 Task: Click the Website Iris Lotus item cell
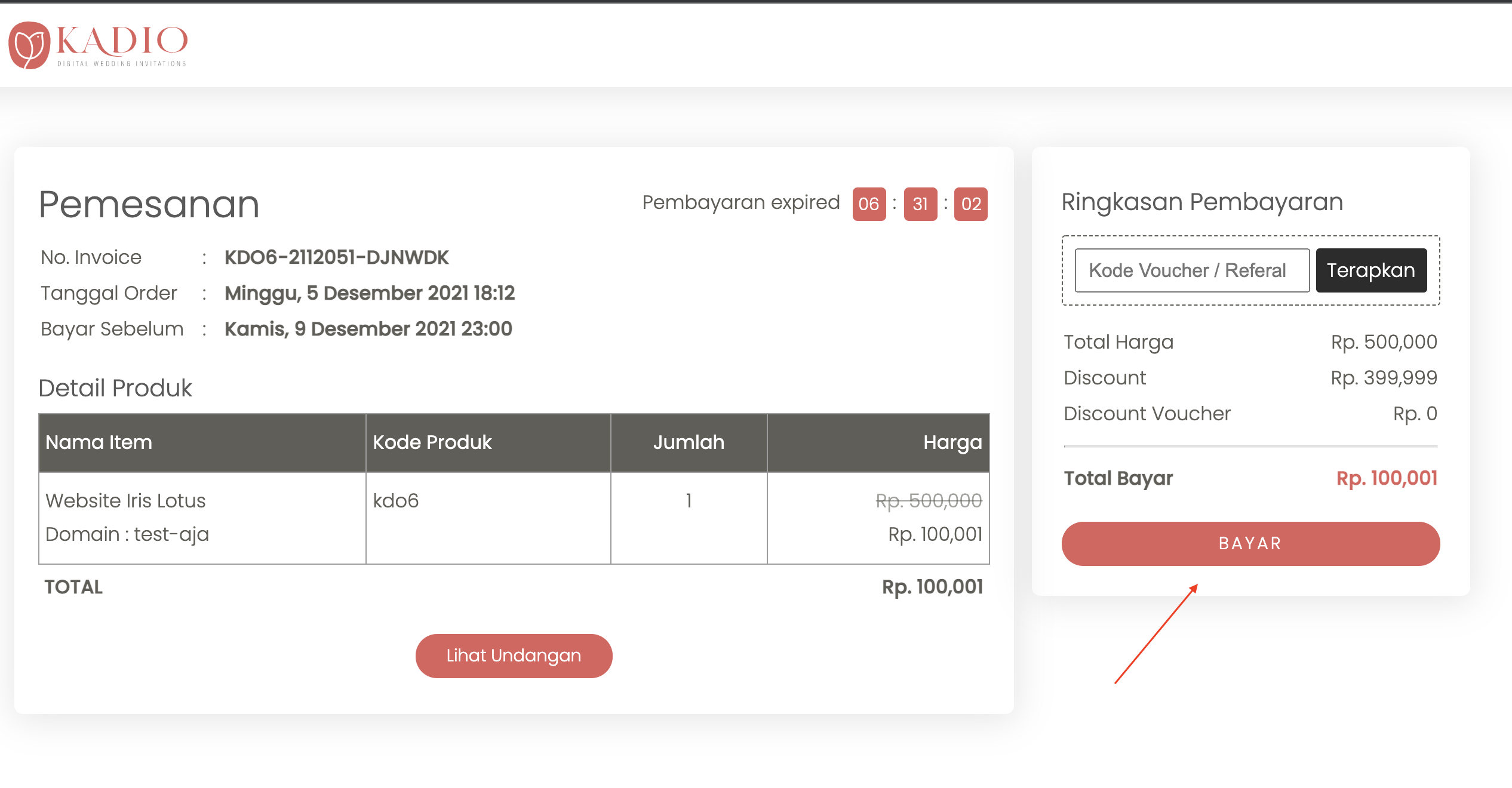click(x=125, y=501)
